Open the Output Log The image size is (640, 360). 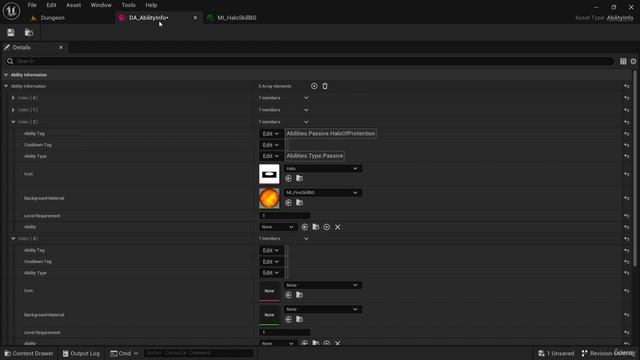(x=81, y=353)
